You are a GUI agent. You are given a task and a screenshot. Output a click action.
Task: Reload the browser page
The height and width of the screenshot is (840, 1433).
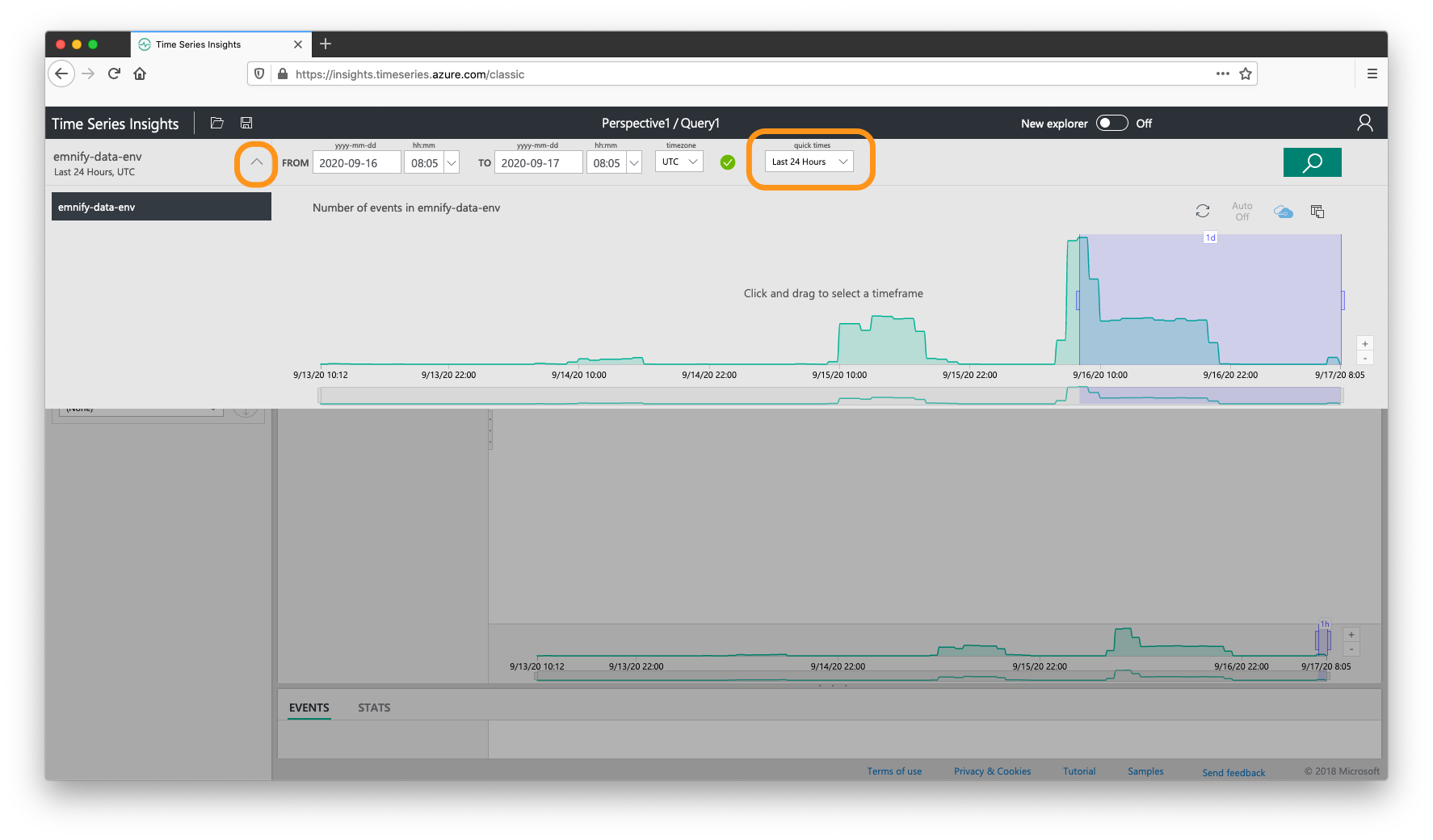(x=114, y=73)
